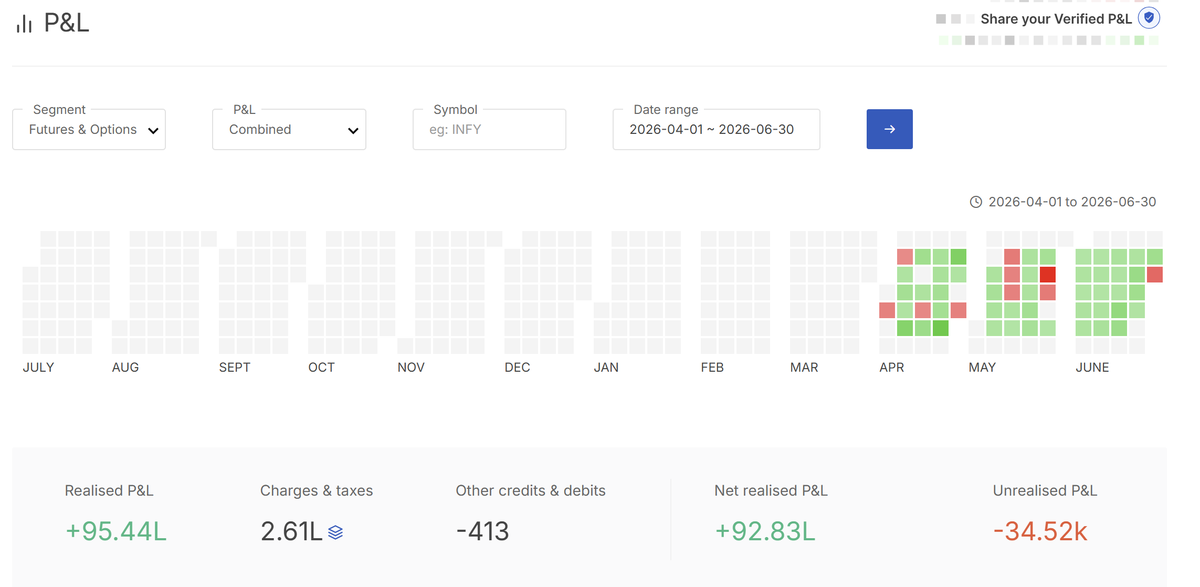
Task: Click Other credits & debits value -413
Action: (482, 531)
